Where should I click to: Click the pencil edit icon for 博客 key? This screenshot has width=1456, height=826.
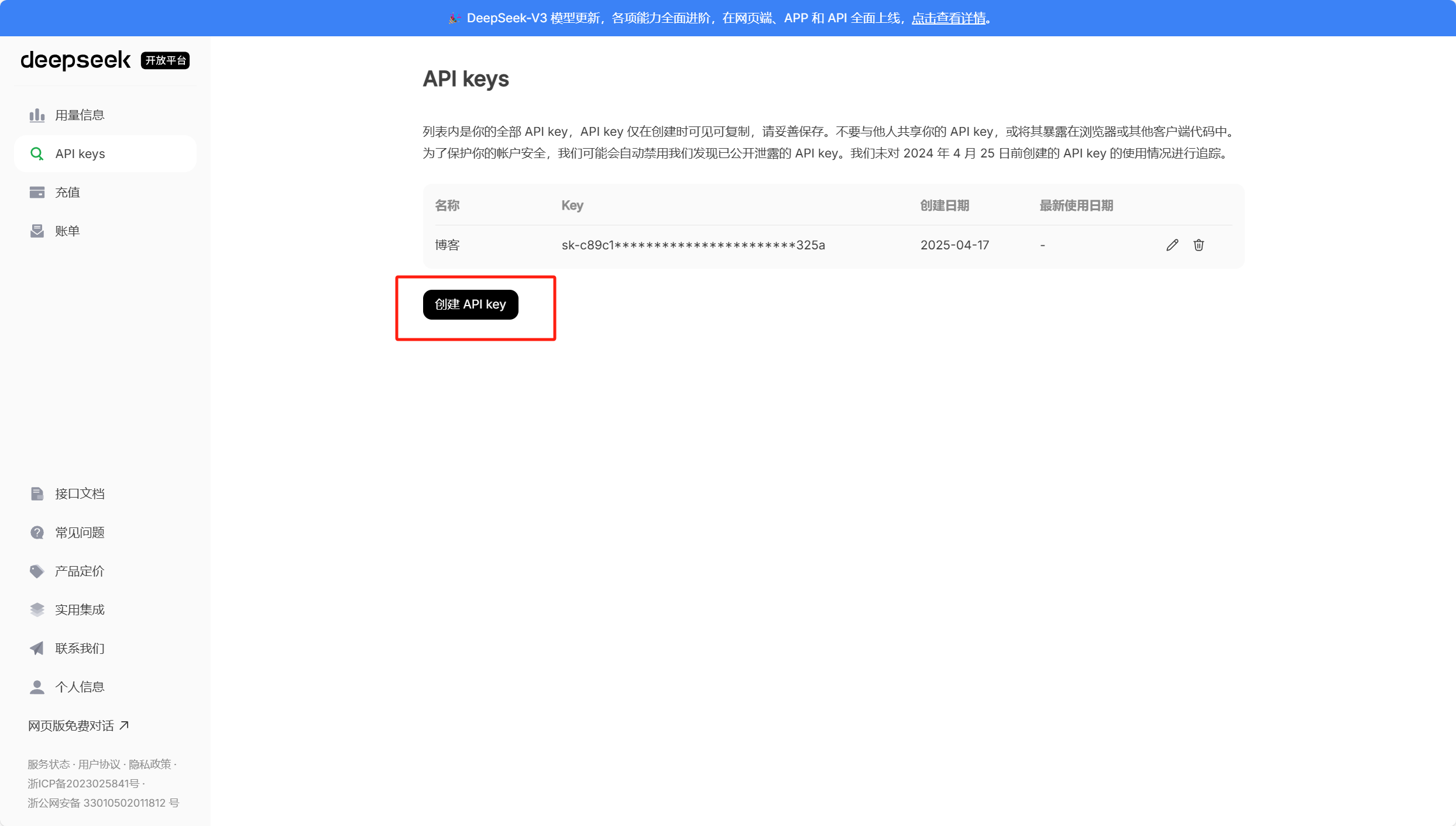[x=1172, y=245]
